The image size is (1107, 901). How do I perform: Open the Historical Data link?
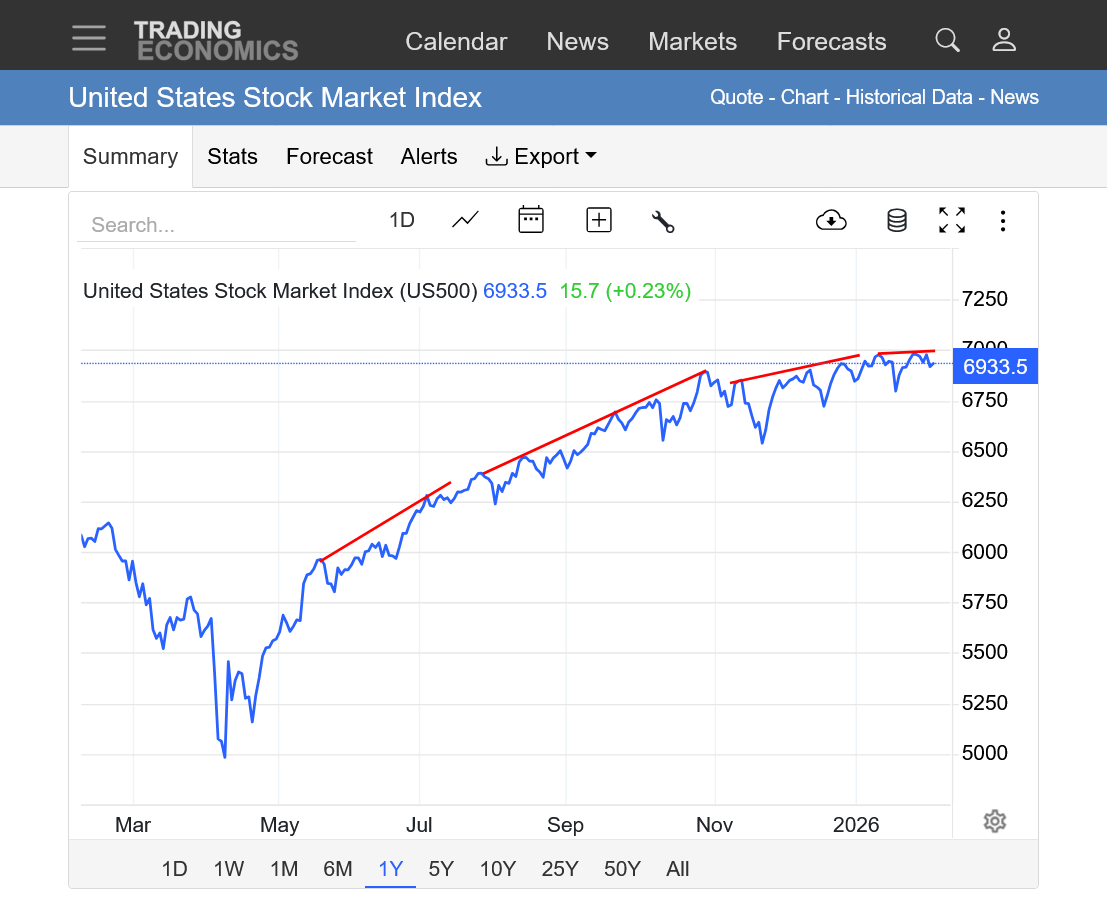pyautogui.click(x=909, y=97)
